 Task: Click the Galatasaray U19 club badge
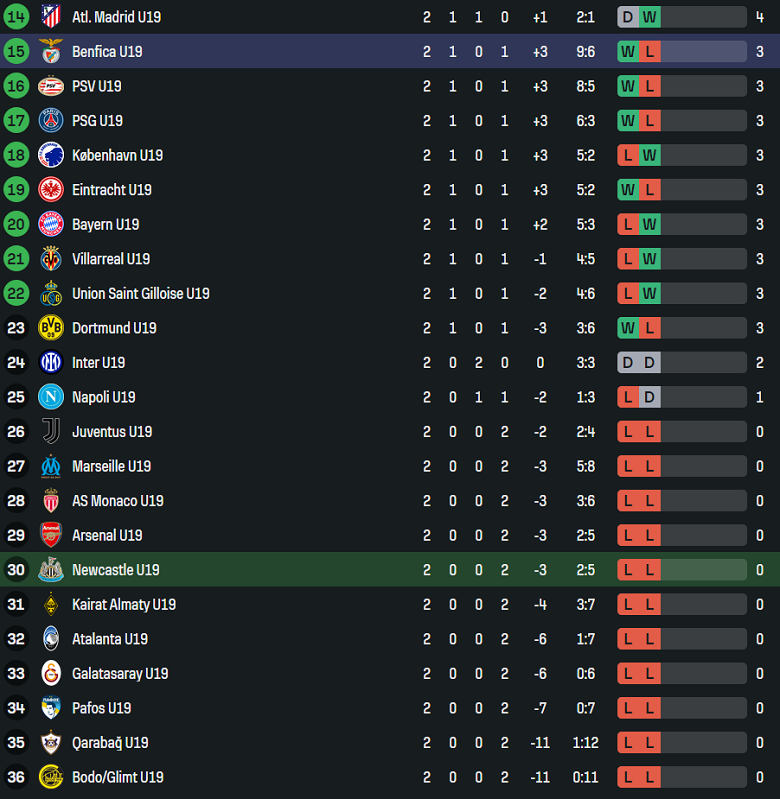[x=50, y=673]
